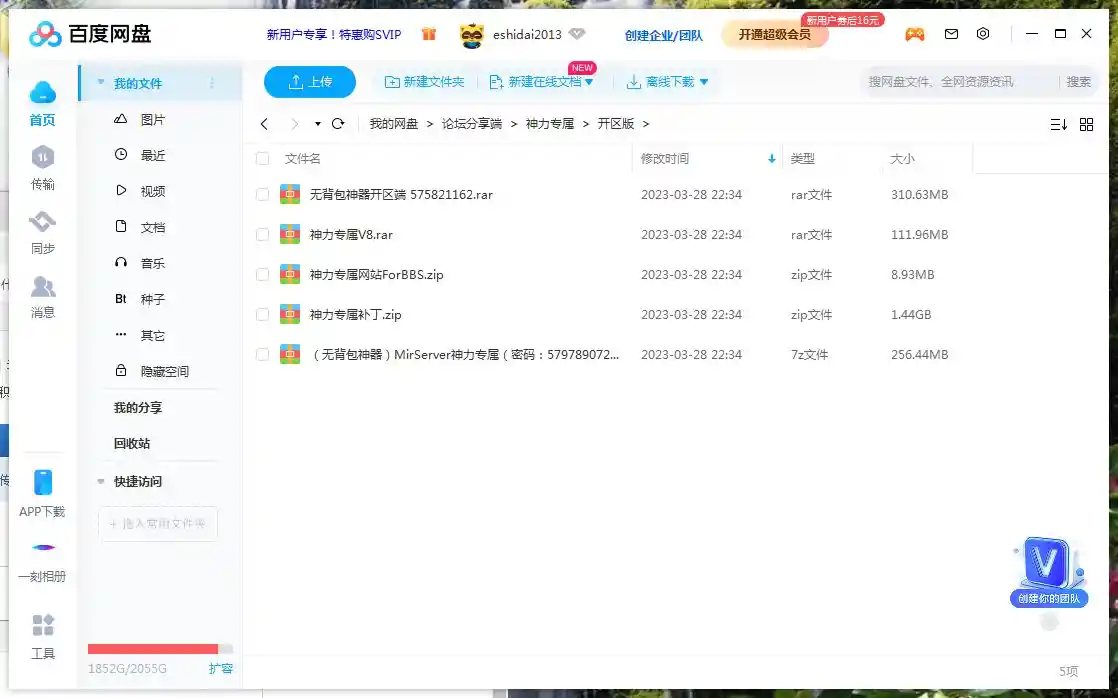Open the 离线下载 dropdown arrow
This screenshot has width=1118, height=698.
tap(704, 83)
